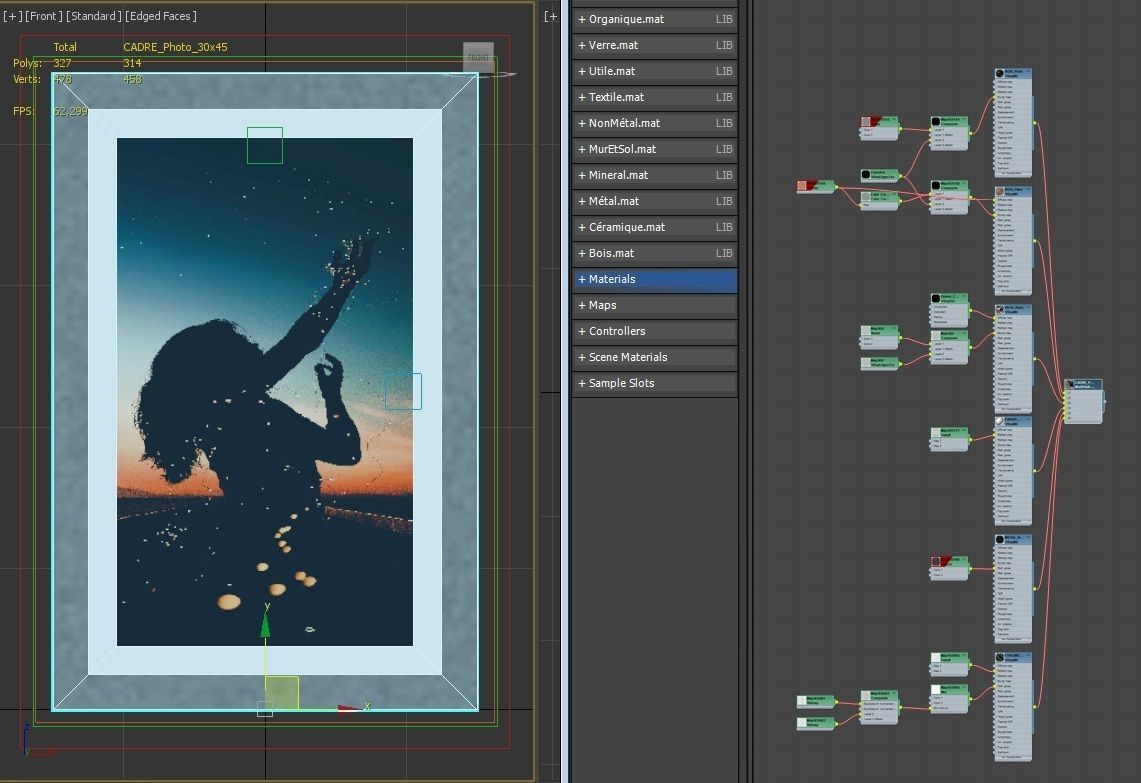Expand the Mineral.mat library group
This screenshot has height=783, width=1141.
click(654, 175)
